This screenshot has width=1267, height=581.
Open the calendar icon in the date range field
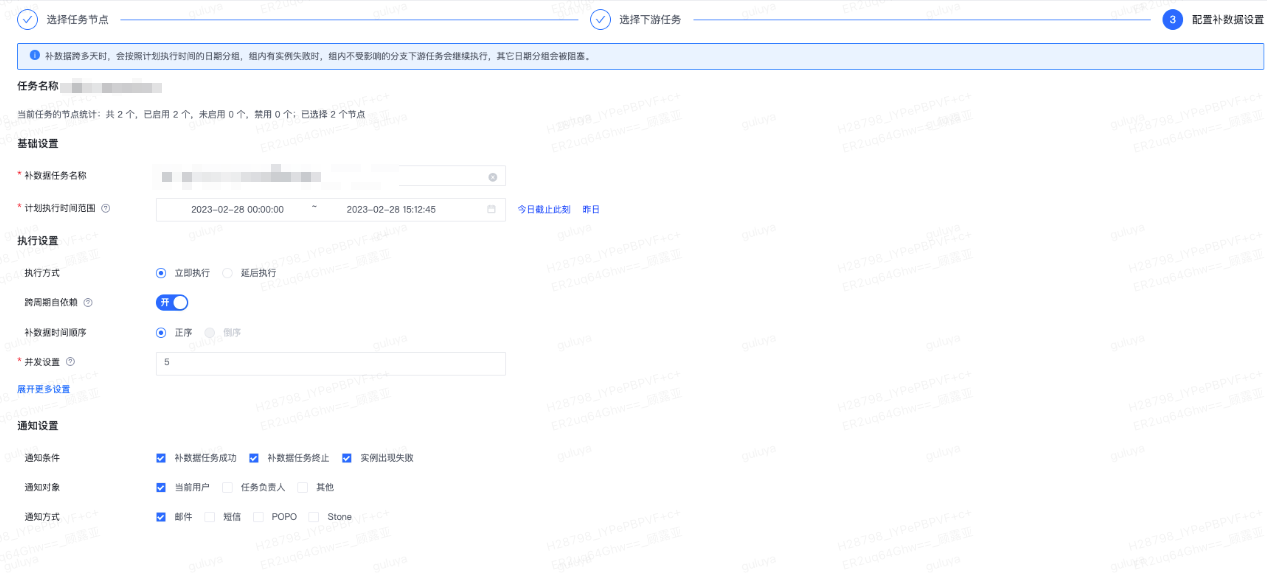point(491,210)
